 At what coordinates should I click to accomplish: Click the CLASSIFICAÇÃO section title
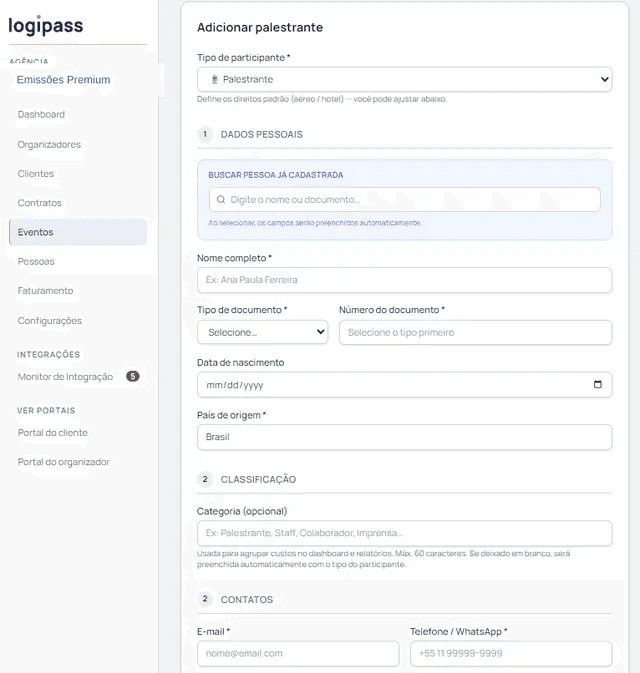[258, 479]
